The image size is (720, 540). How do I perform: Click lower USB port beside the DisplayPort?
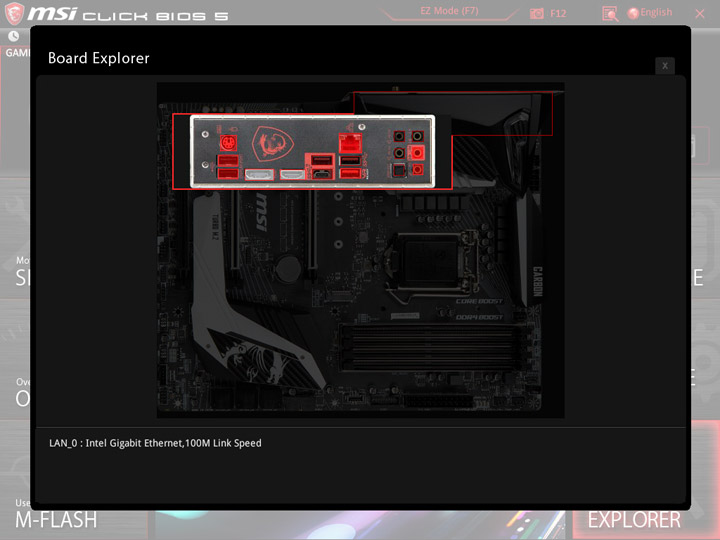pos(228,174)
